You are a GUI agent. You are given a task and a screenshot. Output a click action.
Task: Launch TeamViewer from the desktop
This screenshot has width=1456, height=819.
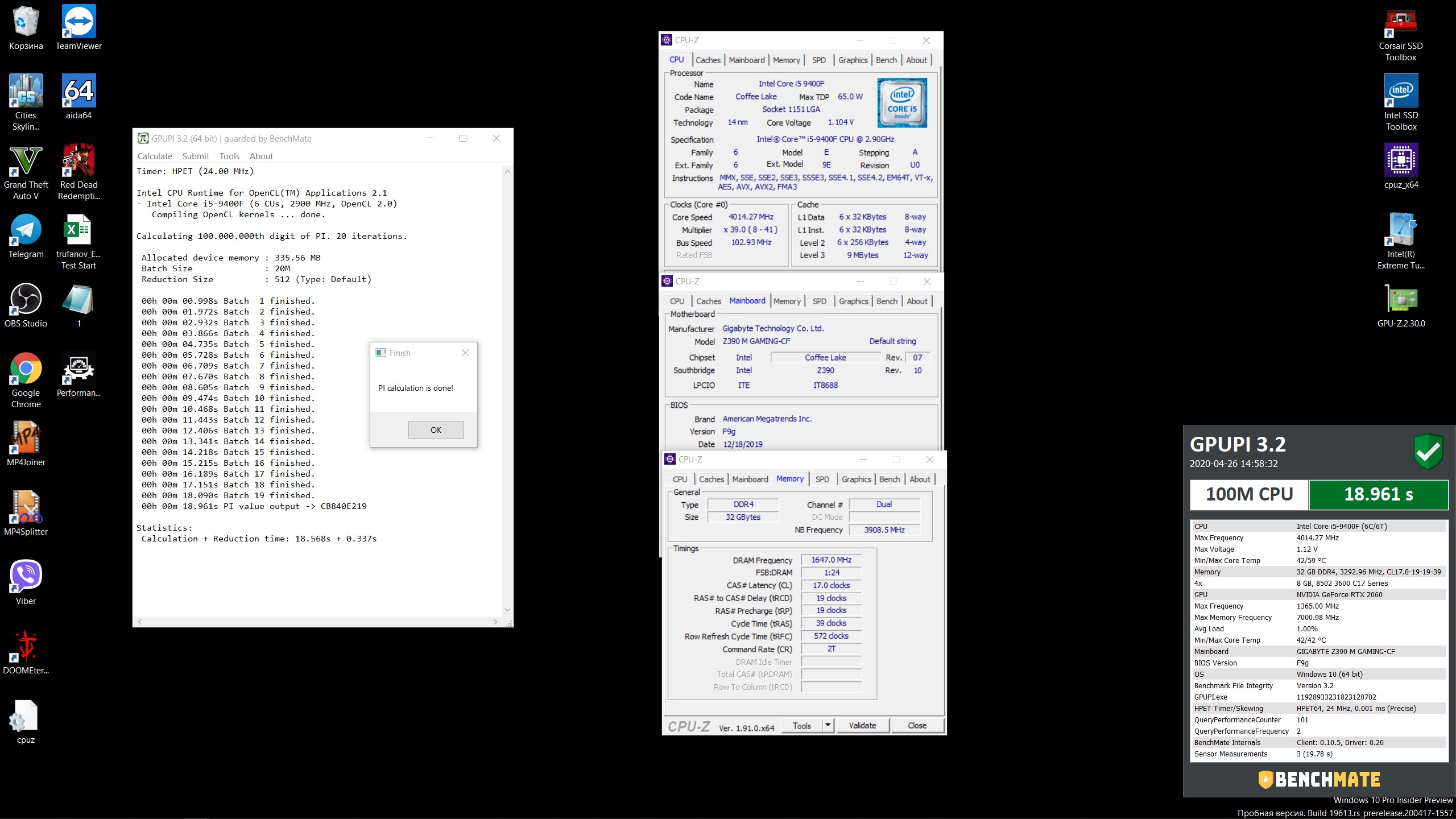pyautogui.click(x=78, y=27)
